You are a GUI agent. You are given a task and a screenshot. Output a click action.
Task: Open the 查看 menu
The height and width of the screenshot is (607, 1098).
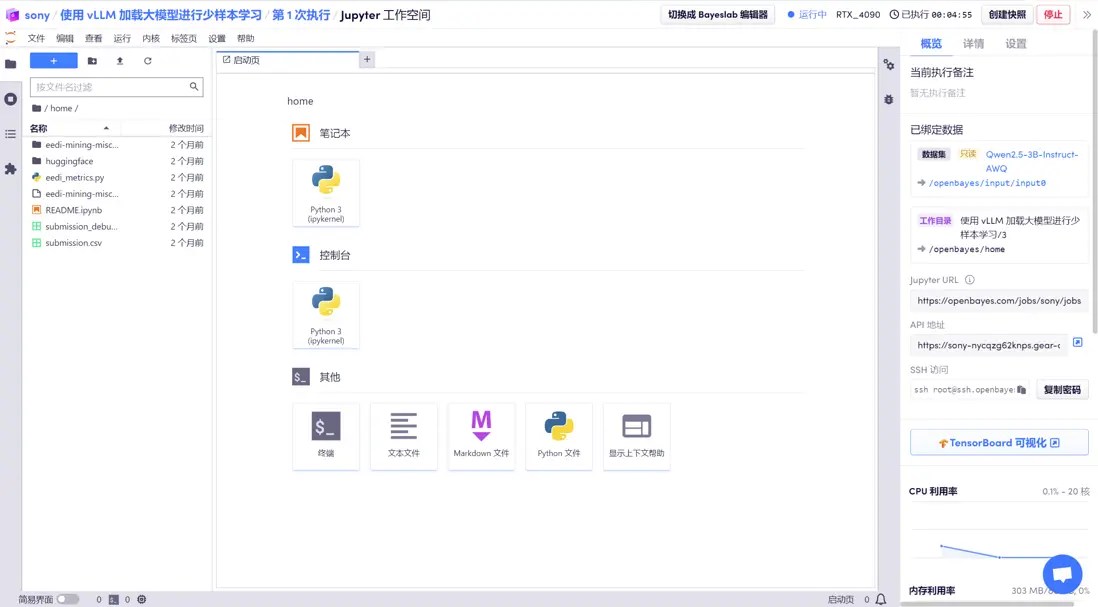click(94, 39)
